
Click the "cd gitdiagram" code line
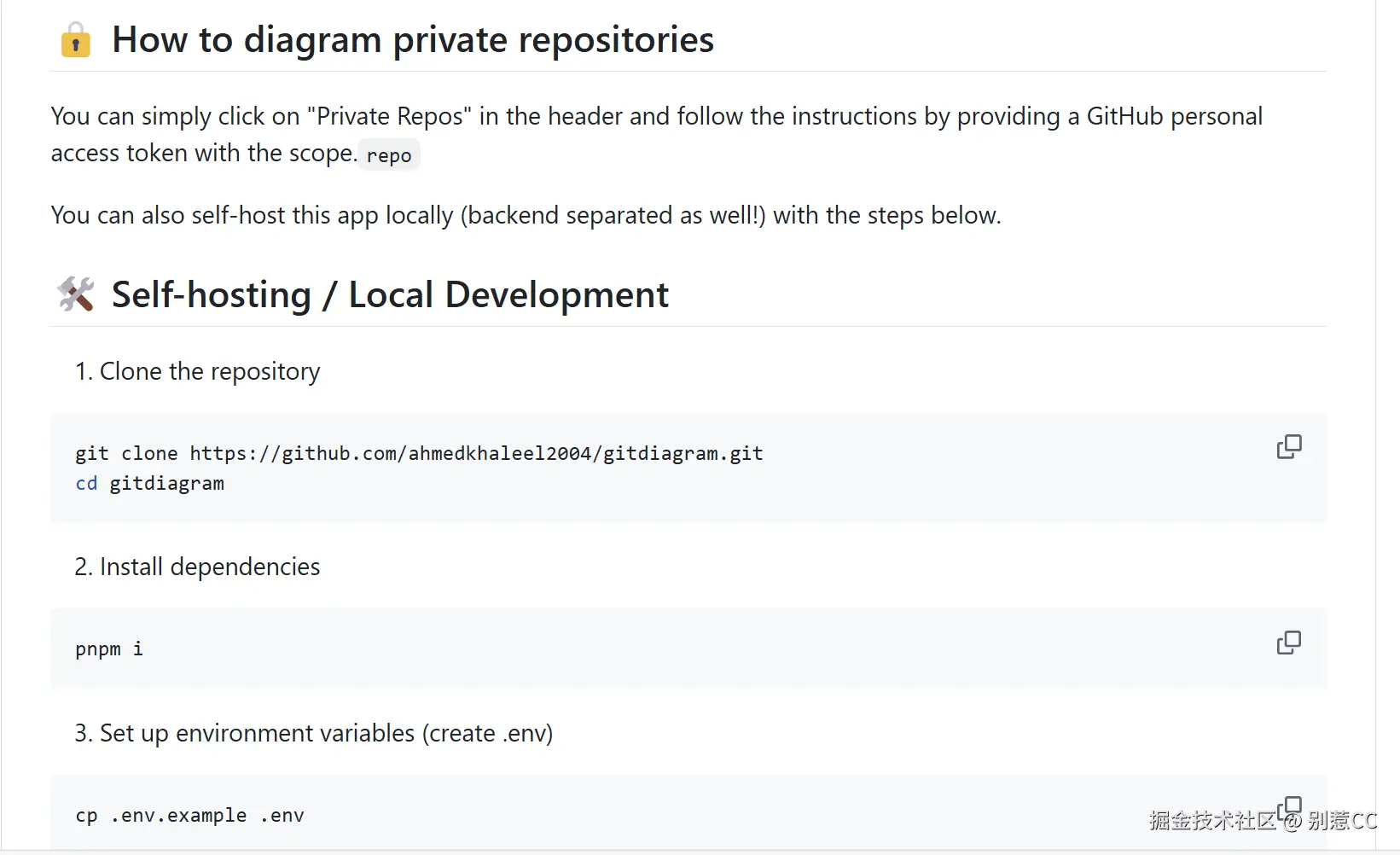point(150,483)
